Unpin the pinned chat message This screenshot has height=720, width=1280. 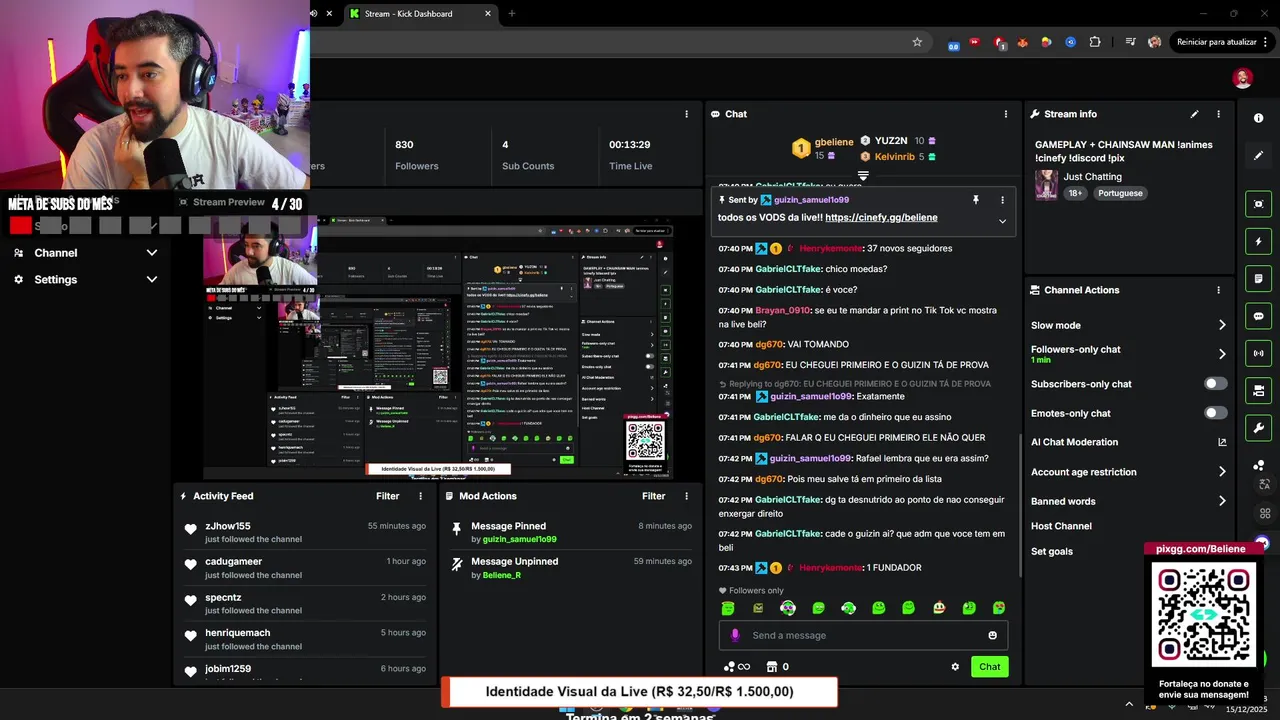(x=976, y=200)
